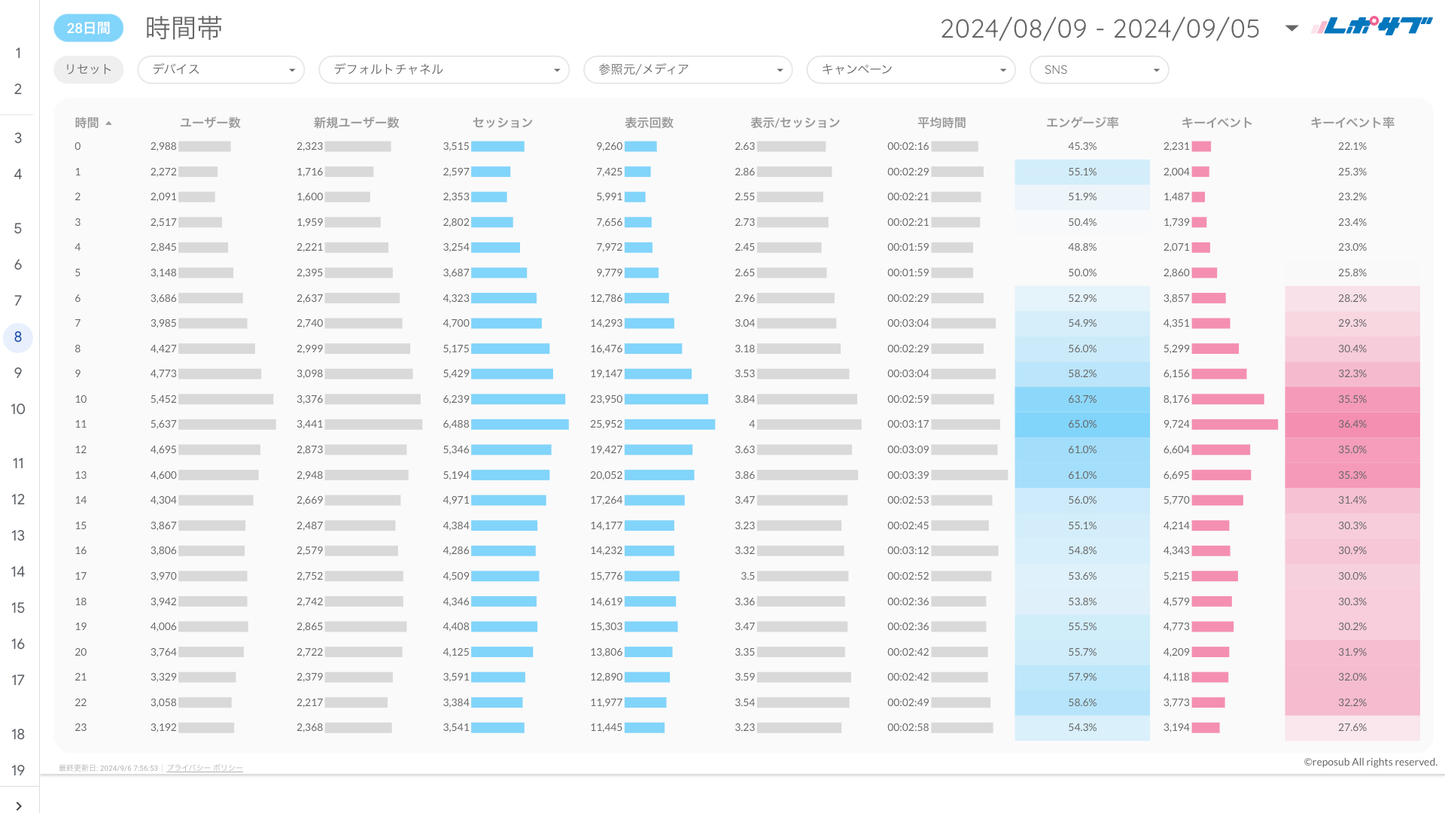Open the デバイス filter dropdown
The image size is (1445, 813).
point(221,70)
